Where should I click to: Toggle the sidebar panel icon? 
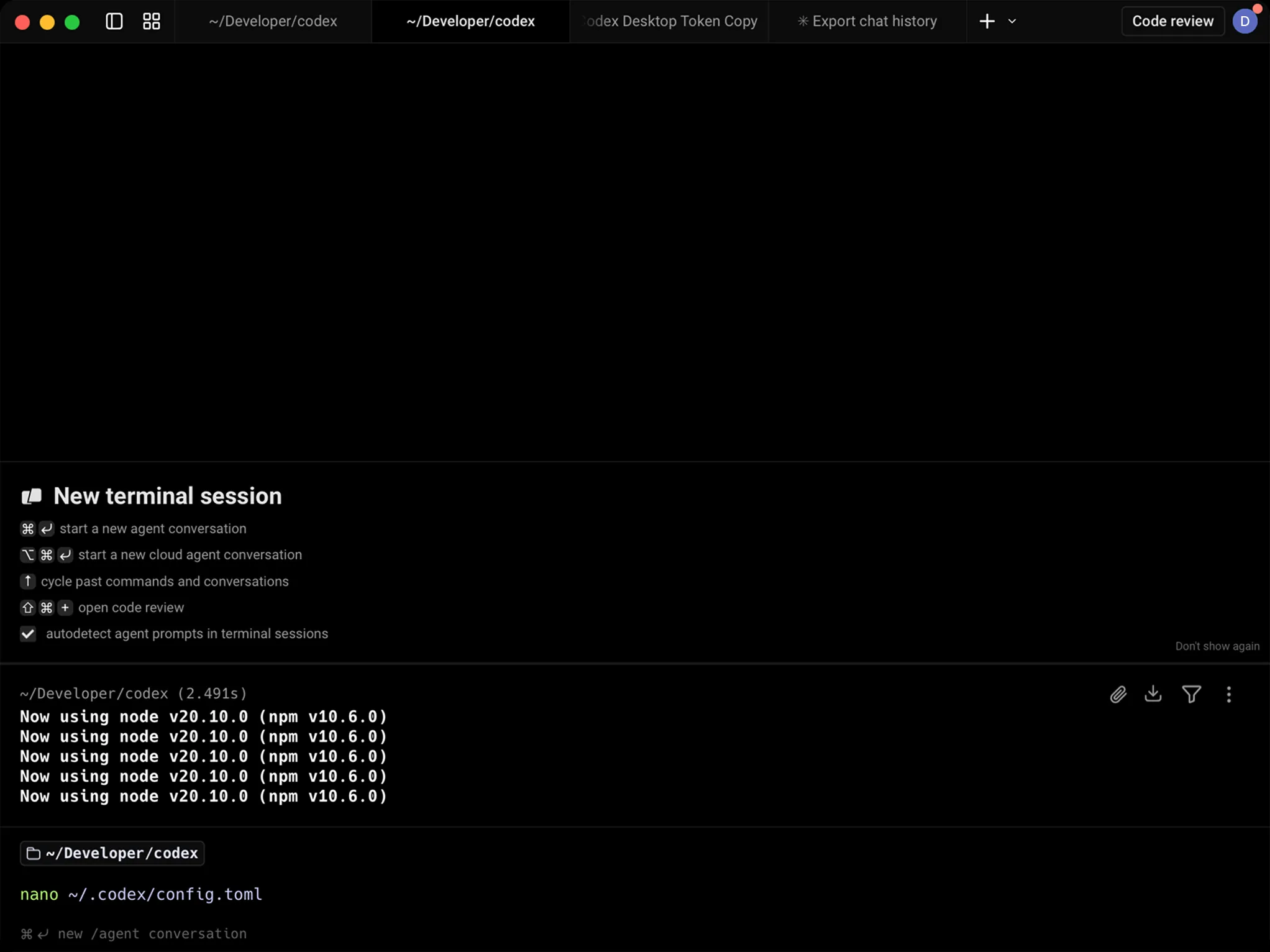pyautogui.click(x=113, y=21)
